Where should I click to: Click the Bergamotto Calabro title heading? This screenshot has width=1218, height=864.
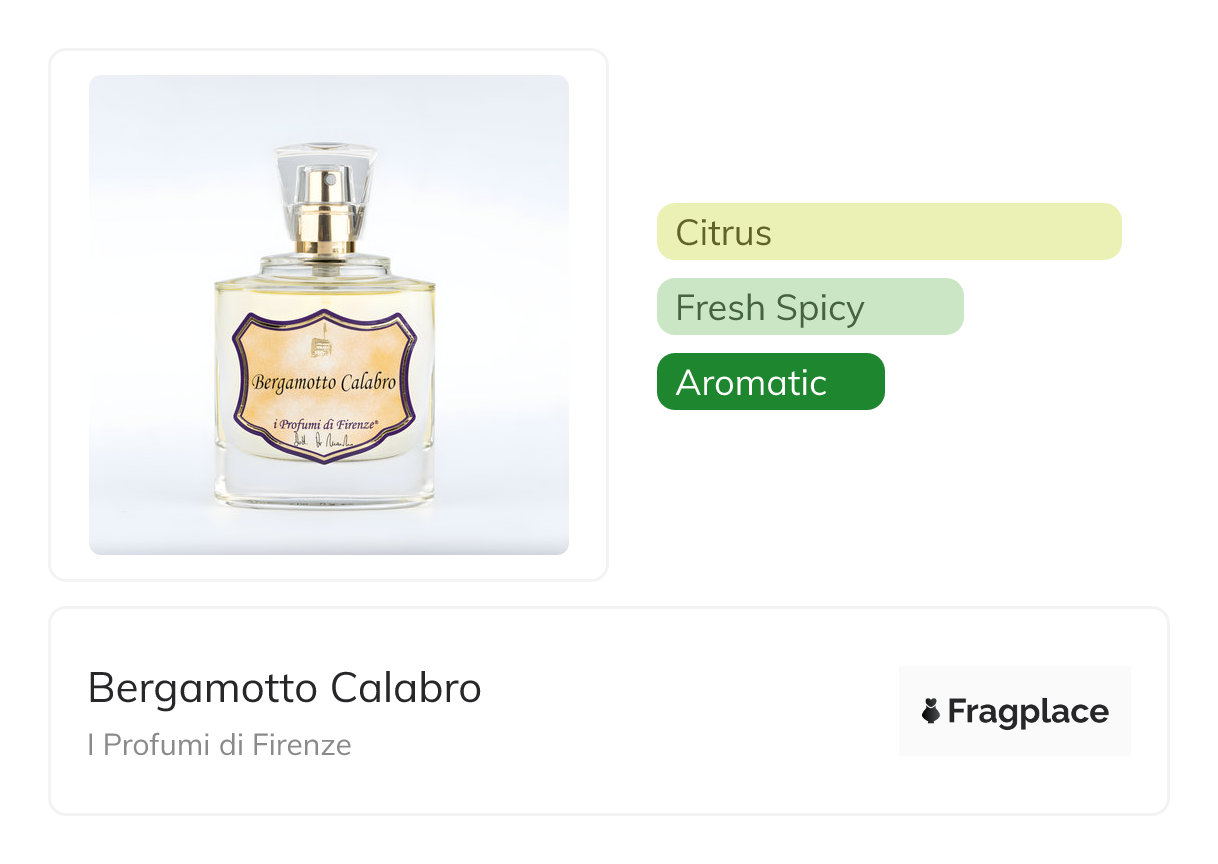284,688
